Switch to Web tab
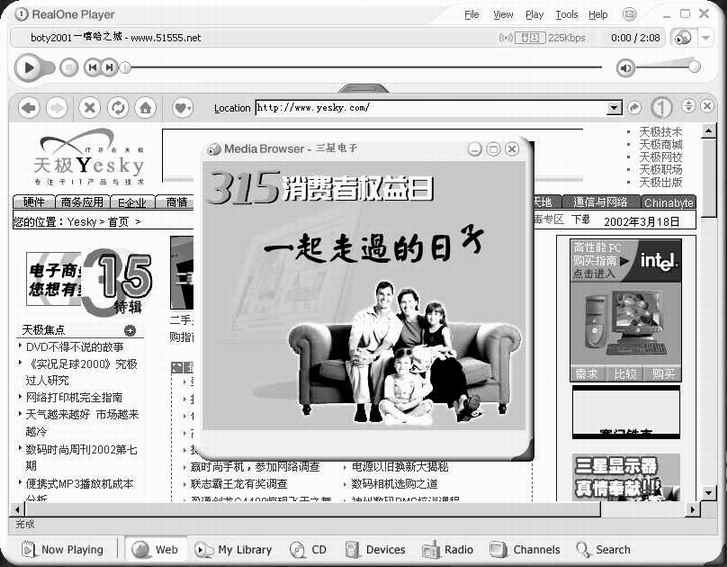 coord(155,550)
